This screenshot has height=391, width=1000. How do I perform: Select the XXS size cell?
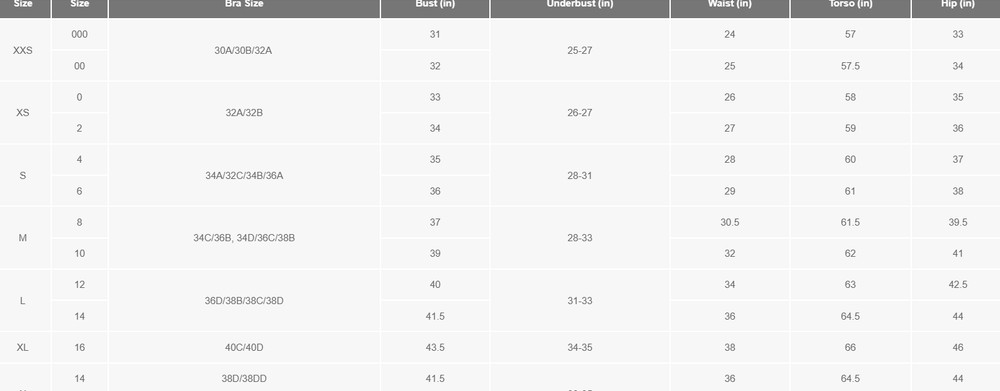pos(23,50)
